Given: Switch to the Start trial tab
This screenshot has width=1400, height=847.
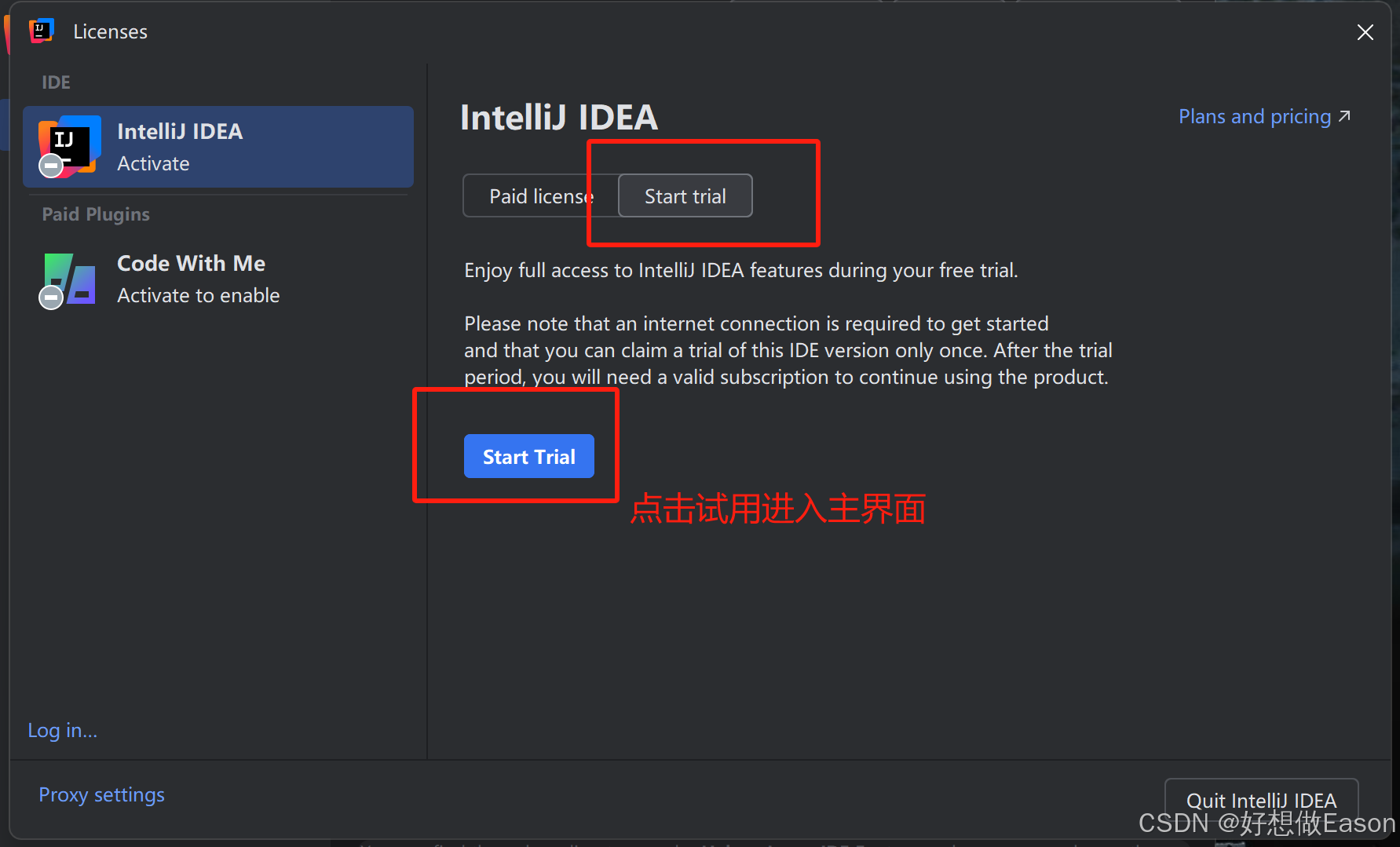Looking at the screenshot, I should point(685,196).
